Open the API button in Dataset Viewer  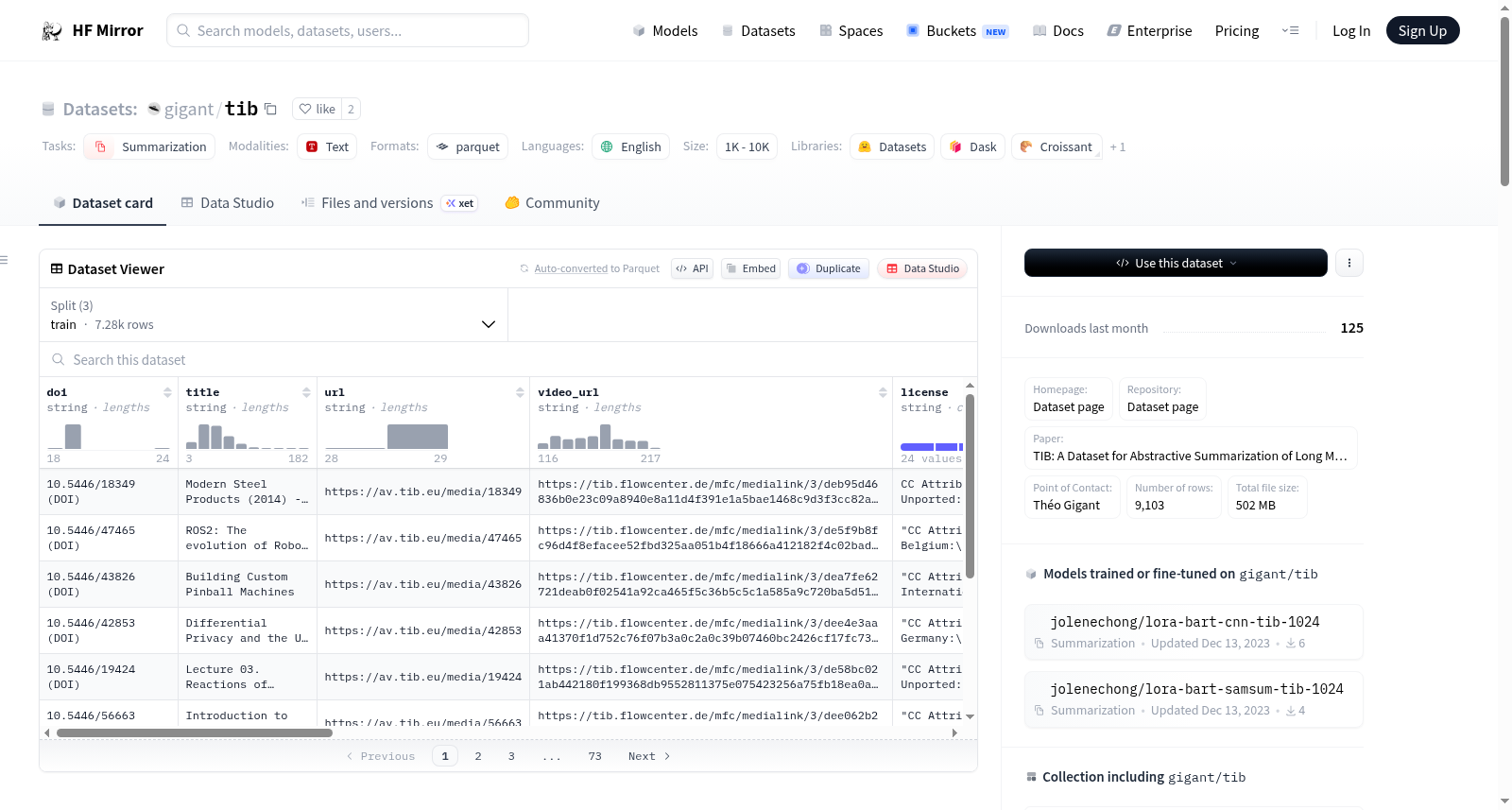[692, 268]
